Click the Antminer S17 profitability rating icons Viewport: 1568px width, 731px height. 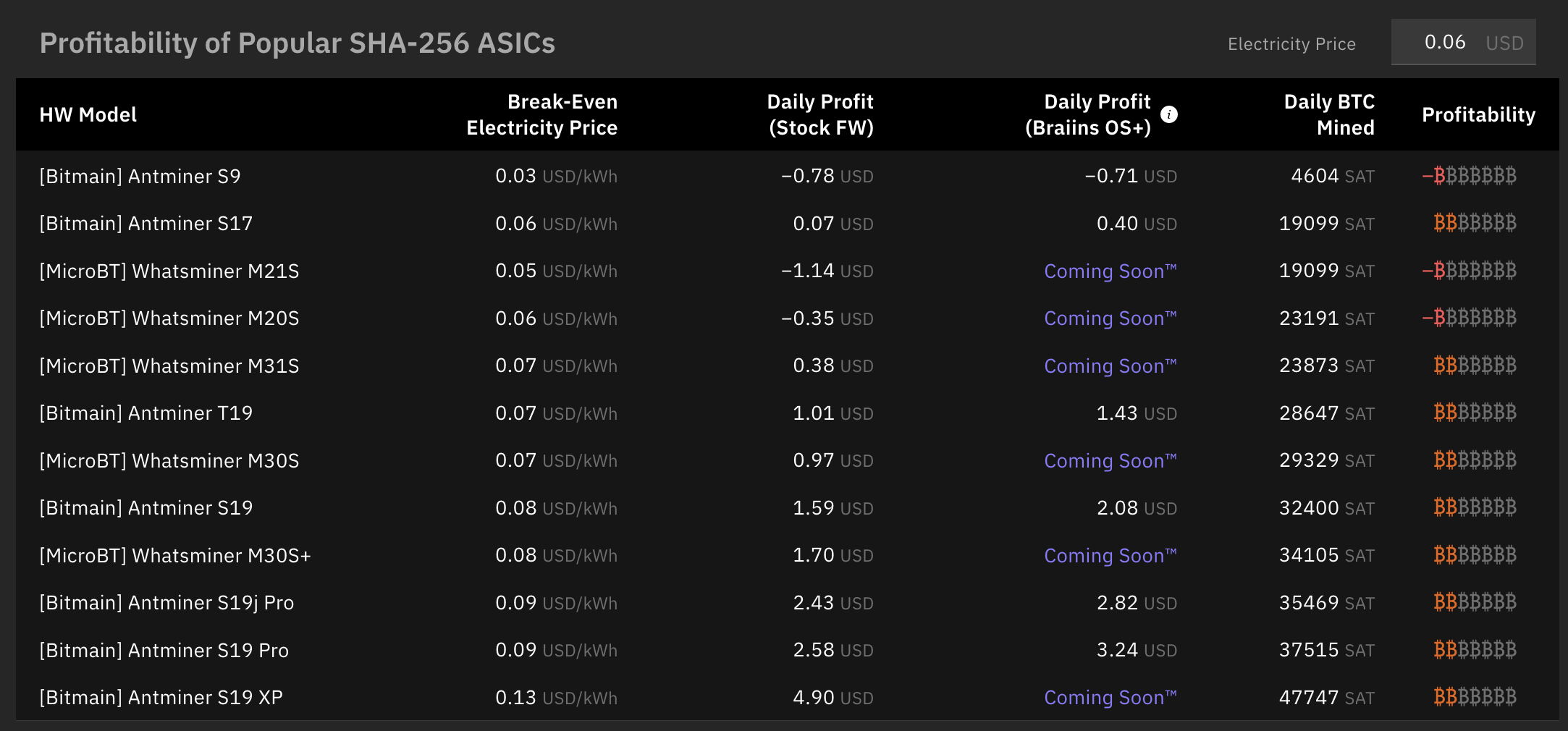tap(1475, 223)
